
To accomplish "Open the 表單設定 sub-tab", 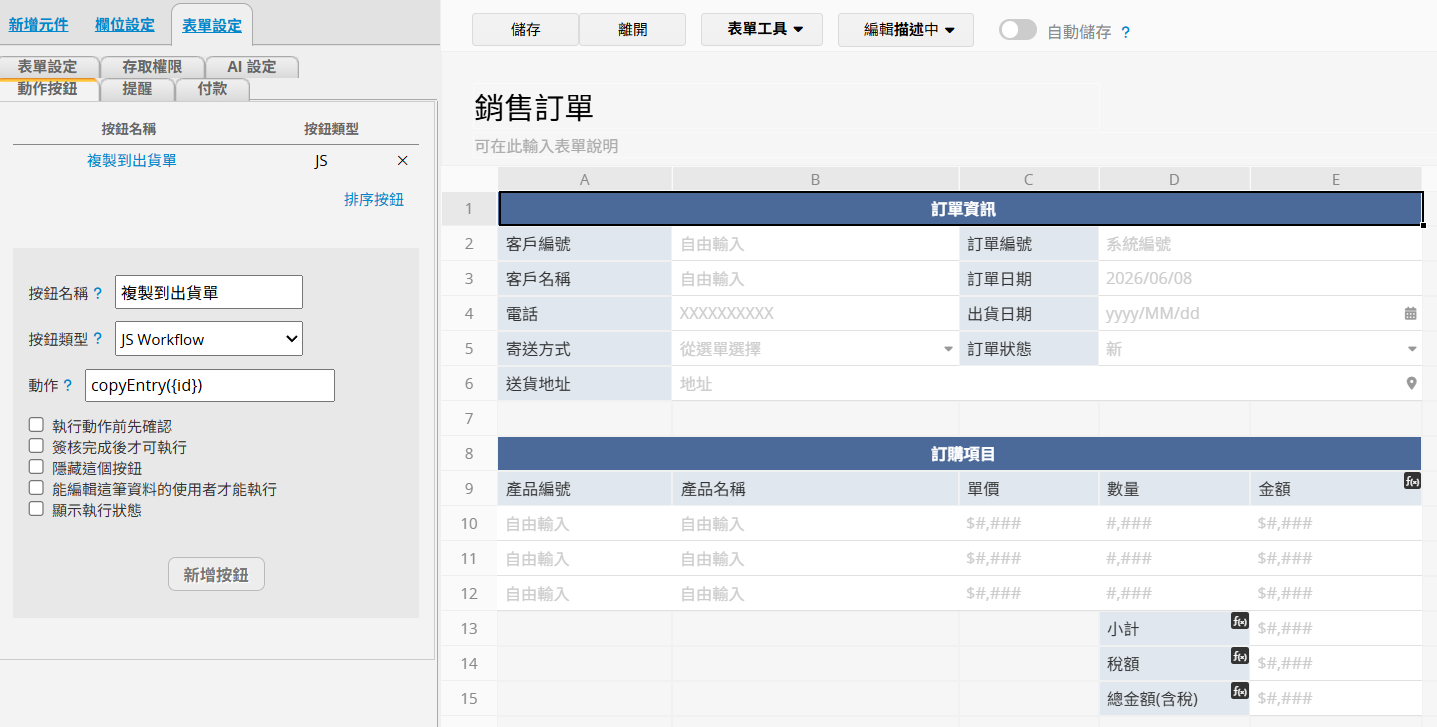I will [x=47, y=67].
